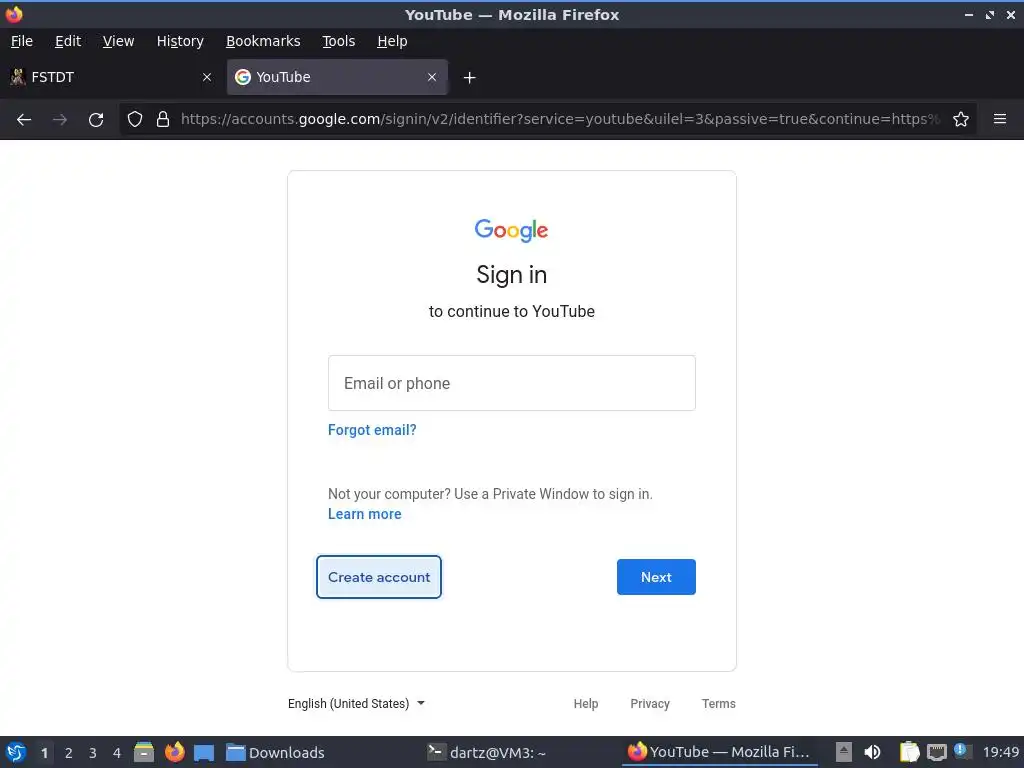Viewport: 1024px width, 768px height.
Task: Minimize the Firefox window
Action: coord(968,14)
